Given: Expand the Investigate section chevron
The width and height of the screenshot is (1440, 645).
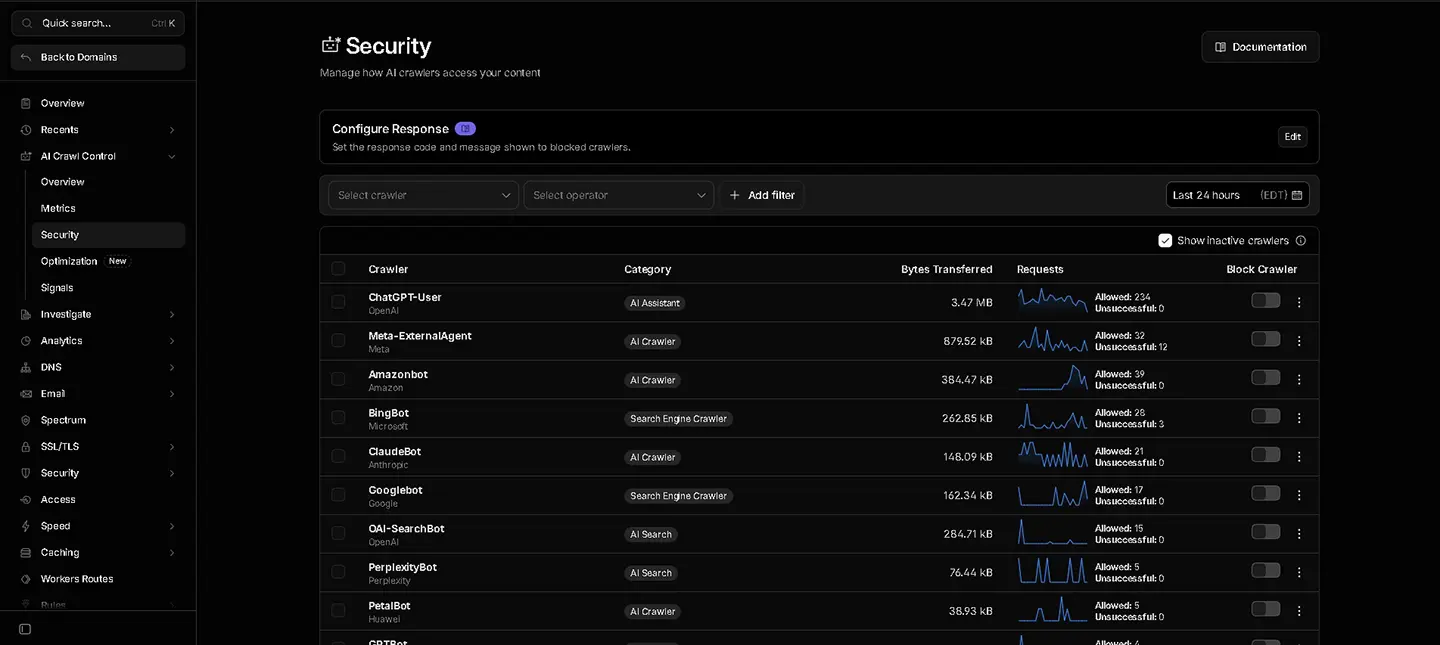Looking at the screenshot, I should [172, 314].
